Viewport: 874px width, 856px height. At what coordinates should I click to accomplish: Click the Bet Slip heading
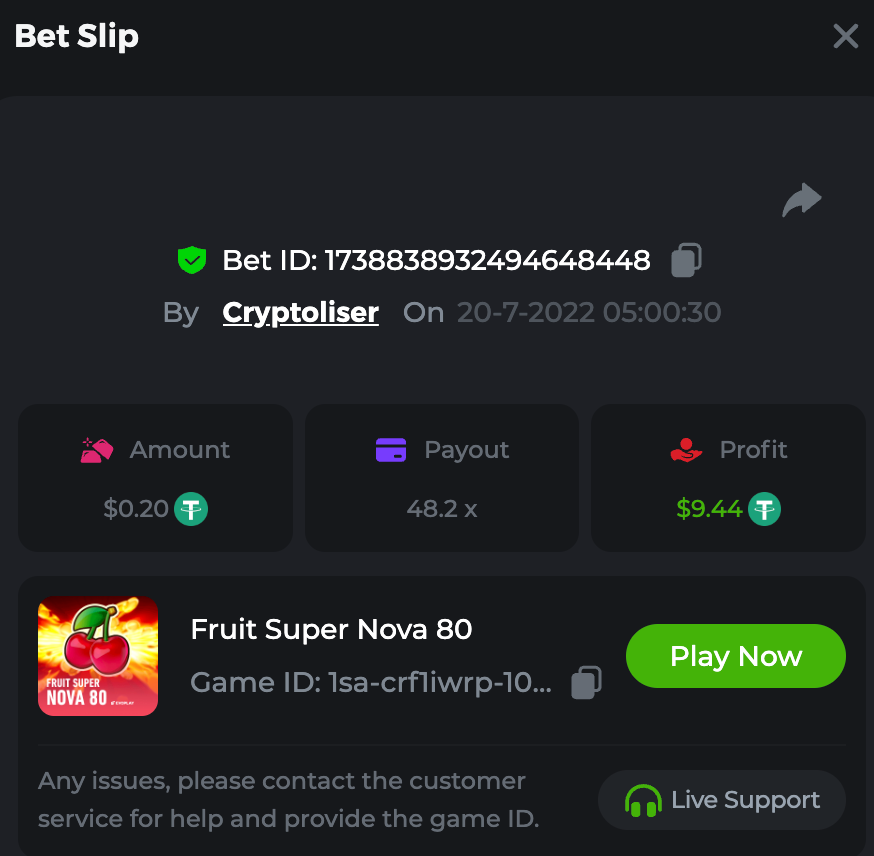[x=77, y=36]
